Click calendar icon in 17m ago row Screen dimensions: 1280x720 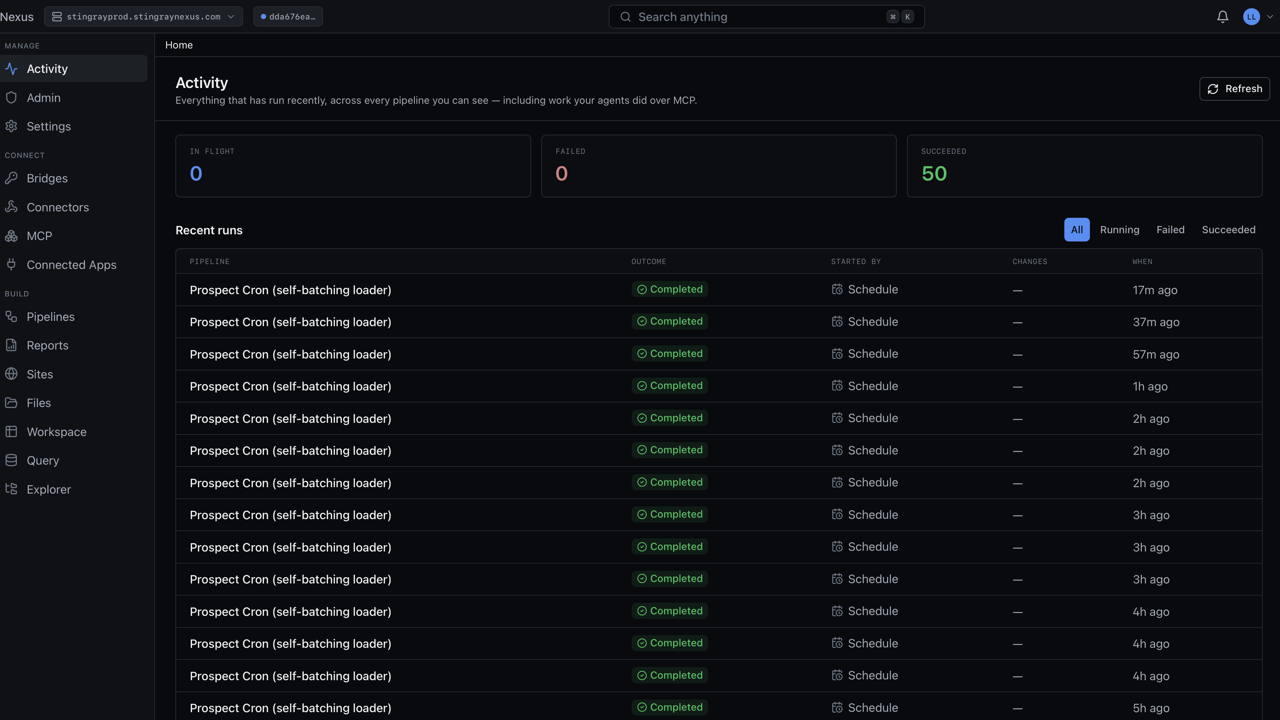click(837, 289)
